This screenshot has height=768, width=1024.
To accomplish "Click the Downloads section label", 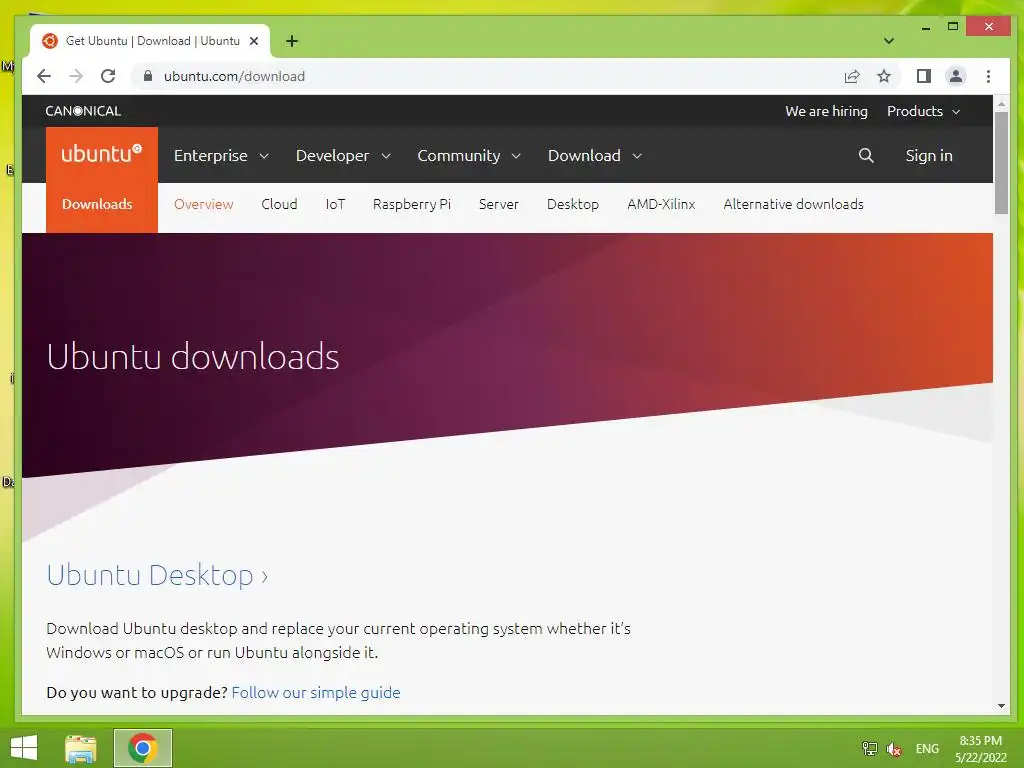I will [x=97, y=204].
